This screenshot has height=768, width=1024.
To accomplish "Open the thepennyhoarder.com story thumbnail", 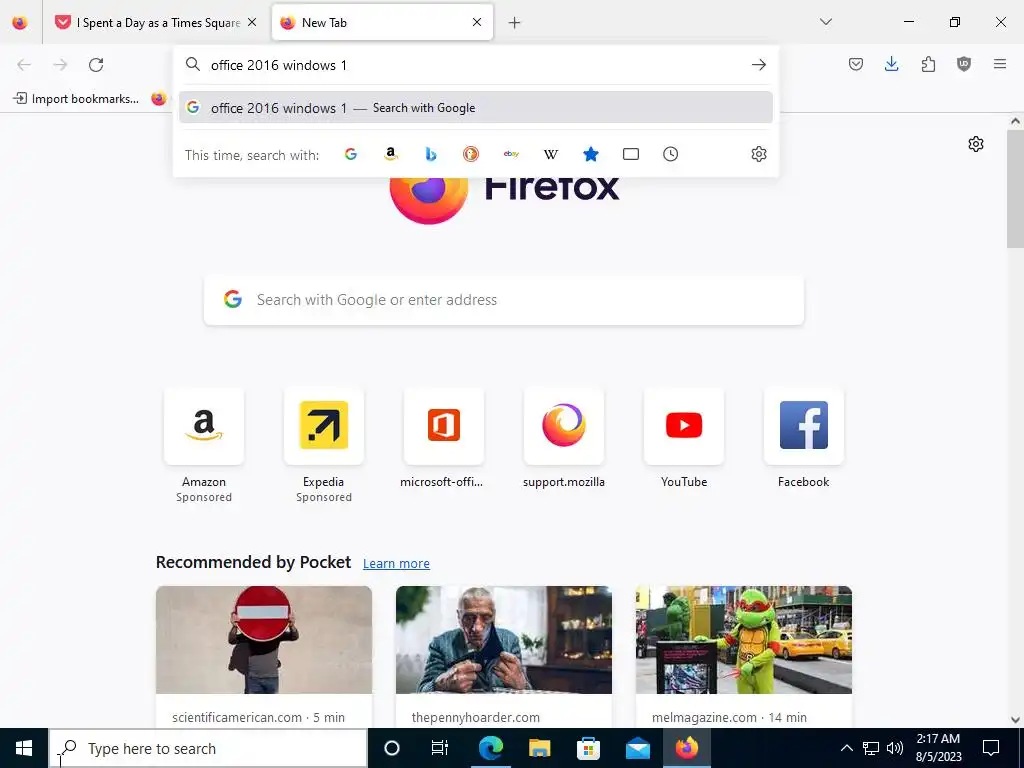I will pyautogui.click(x=504, y=640).
